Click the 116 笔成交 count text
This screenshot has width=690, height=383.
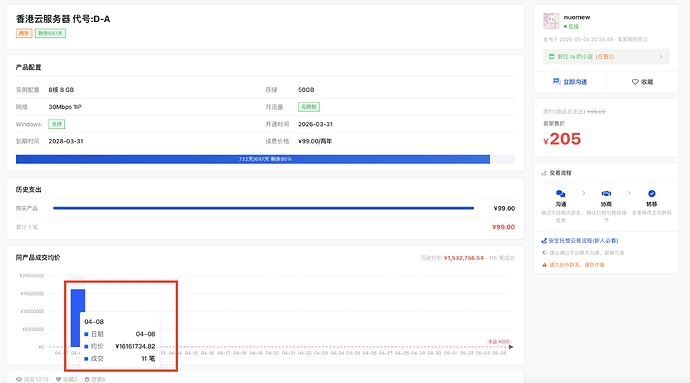[502, 258]
